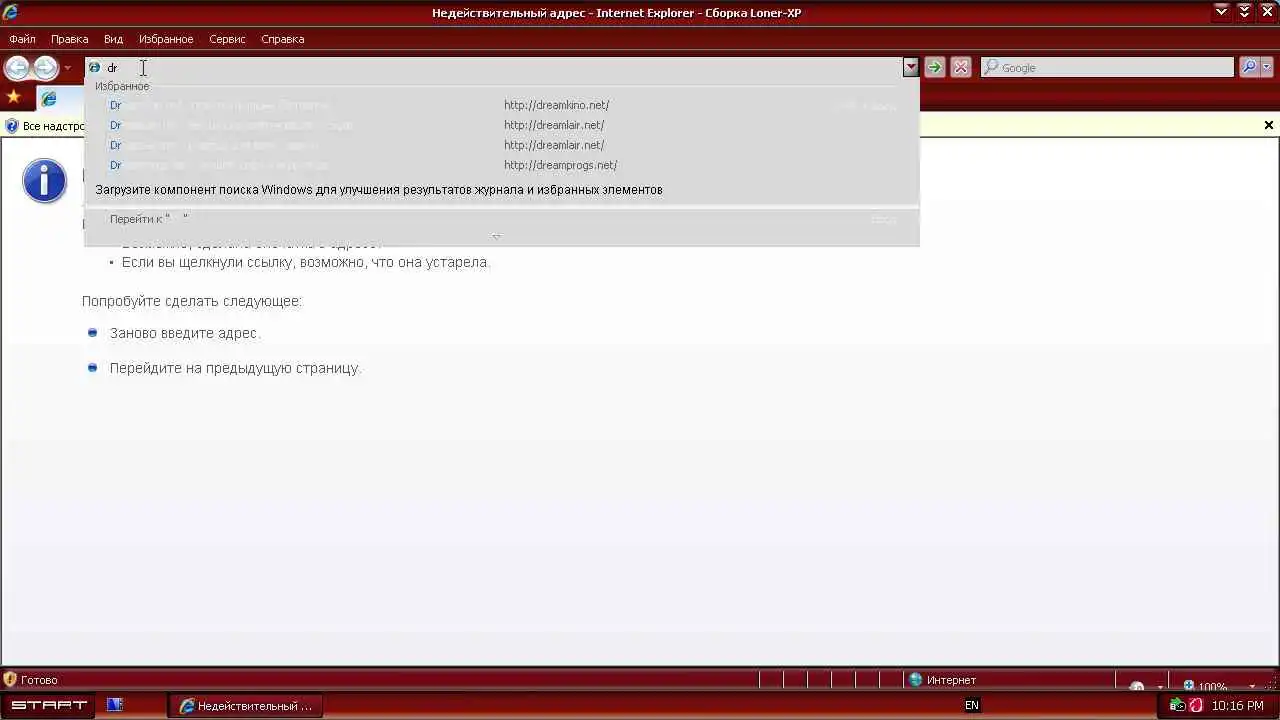Click 'Заново введите адрес.' text
The width and height of the screenshot is (1280, 720).
[x=185, y=333]
